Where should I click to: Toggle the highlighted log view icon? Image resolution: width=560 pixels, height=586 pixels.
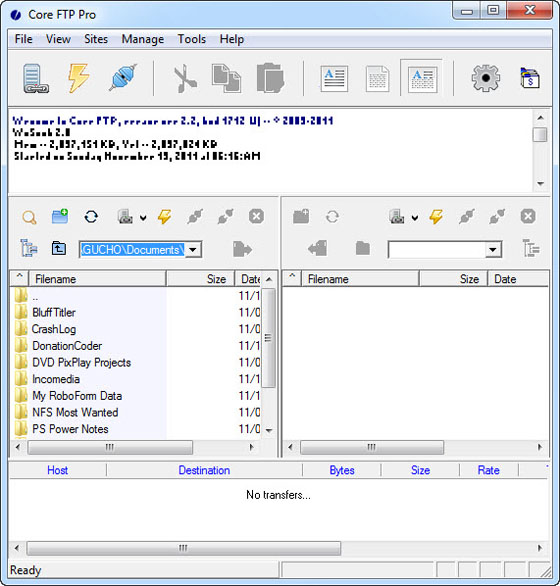422,78
